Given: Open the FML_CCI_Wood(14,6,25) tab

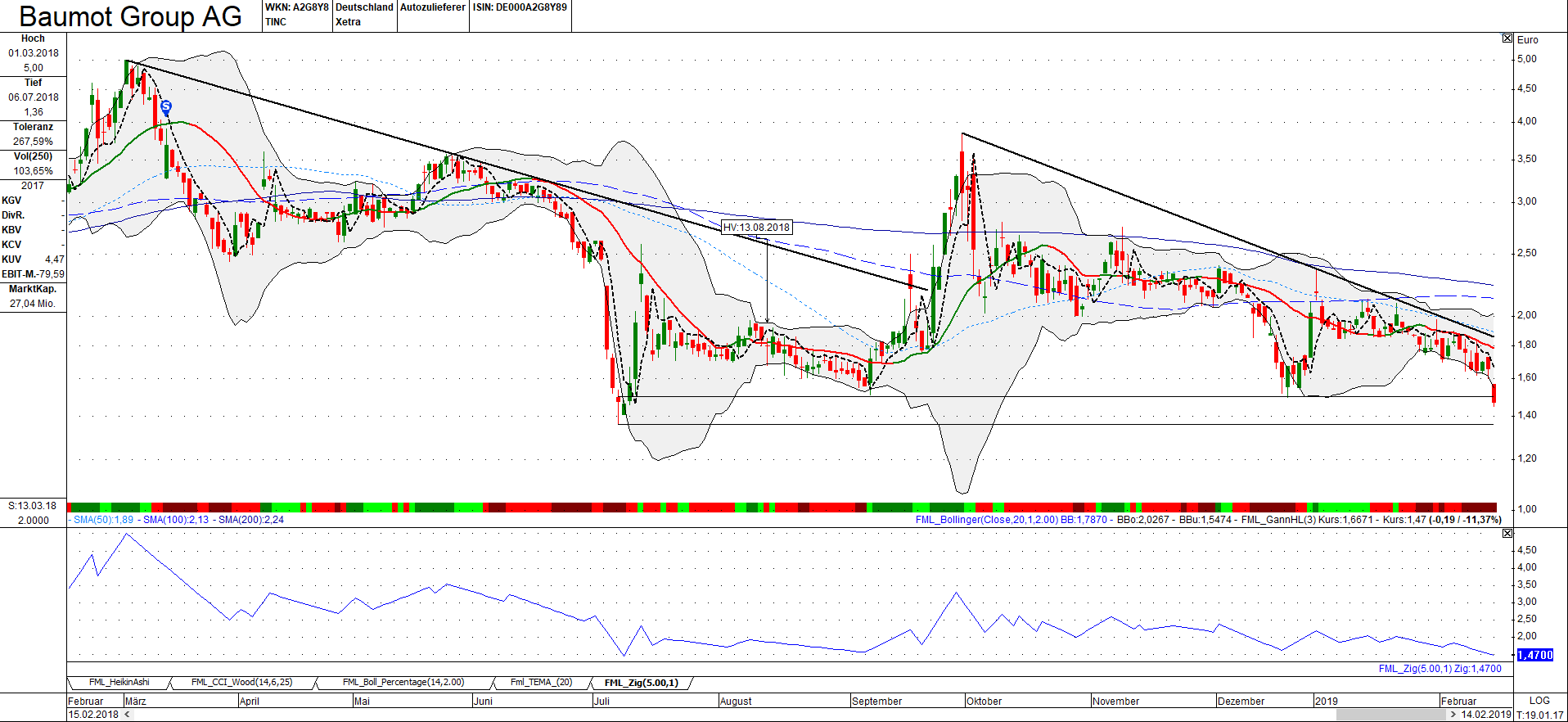Looking at the screenshot, I should (241, 683).
